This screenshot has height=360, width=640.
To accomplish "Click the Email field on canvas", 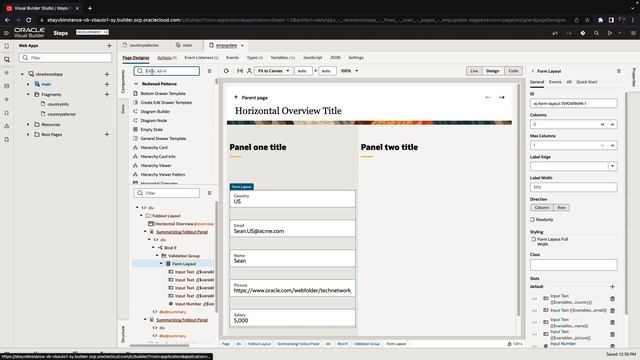I will coord(292,229).
